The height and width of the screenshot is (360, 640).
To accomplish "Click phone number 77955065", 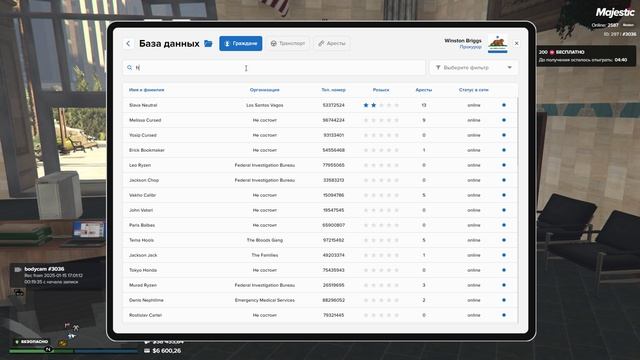I will click(x=333, y=165).
